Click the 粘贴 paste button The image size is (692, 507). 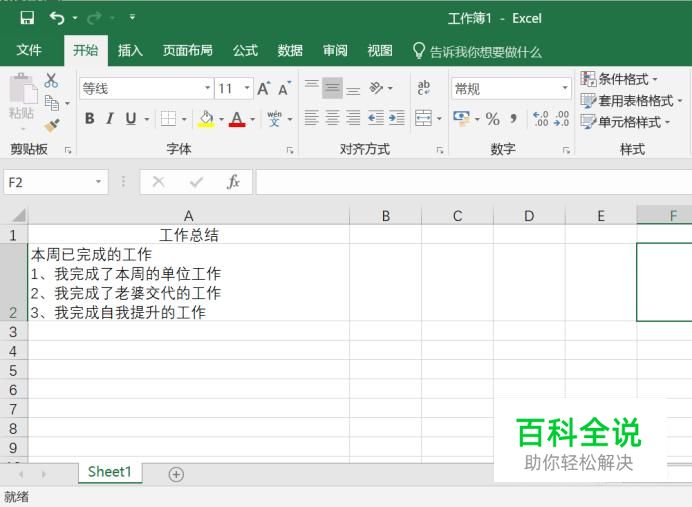[x=22, y=101]
